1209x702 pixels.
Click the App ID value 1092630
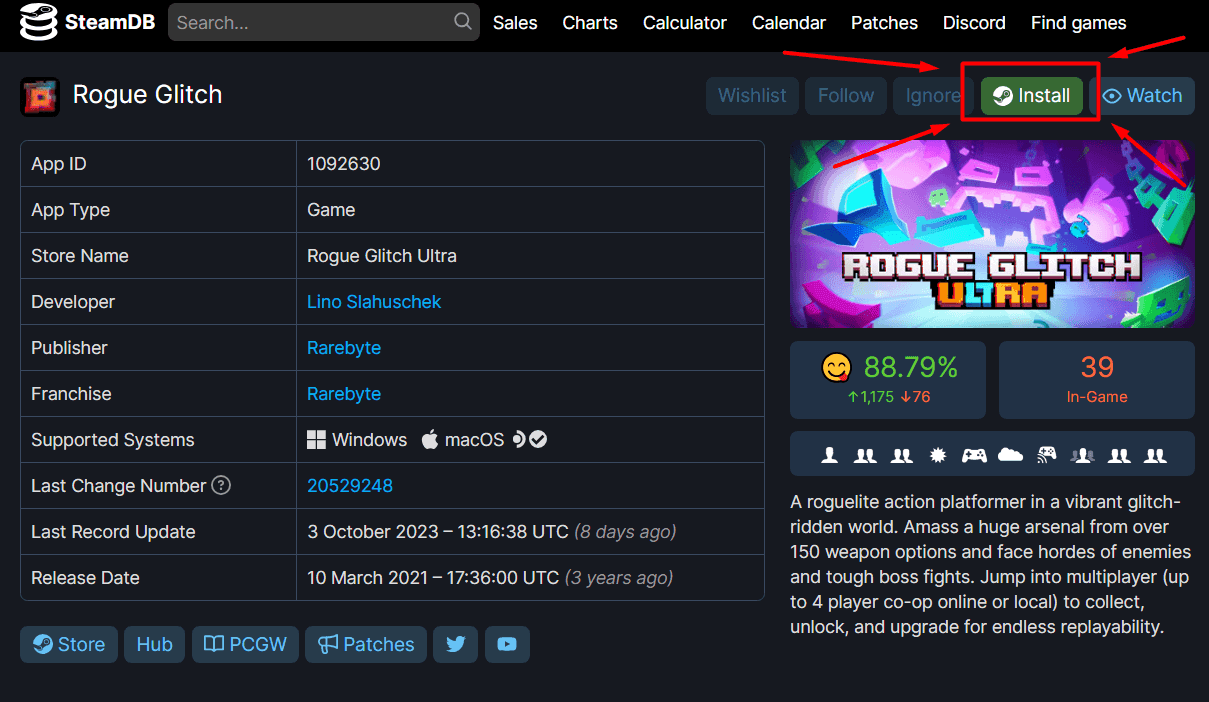point(344,164)
